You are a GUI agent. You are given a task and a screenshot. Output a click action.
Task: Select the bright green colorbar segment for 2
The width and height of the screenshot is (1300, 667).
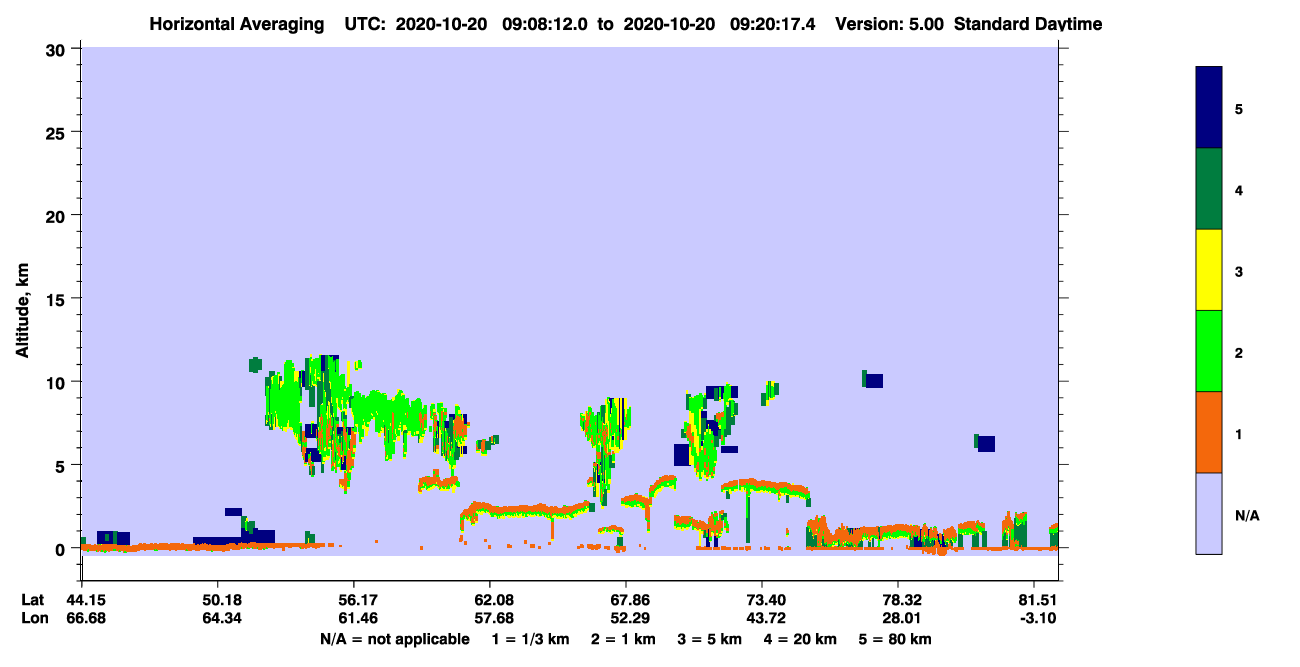tap(1209, 351)
